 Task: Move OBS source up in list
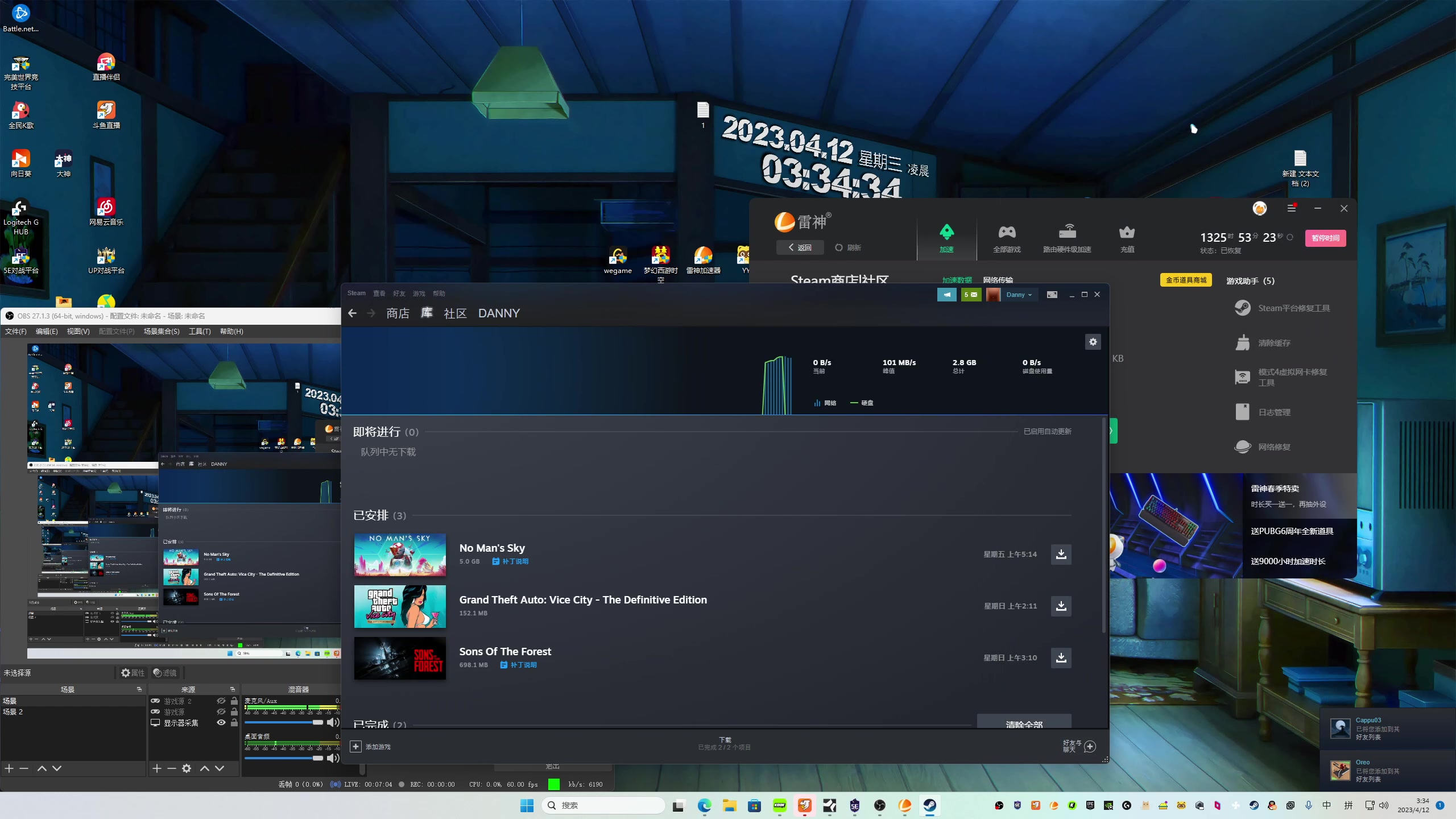tap(205, 768)
